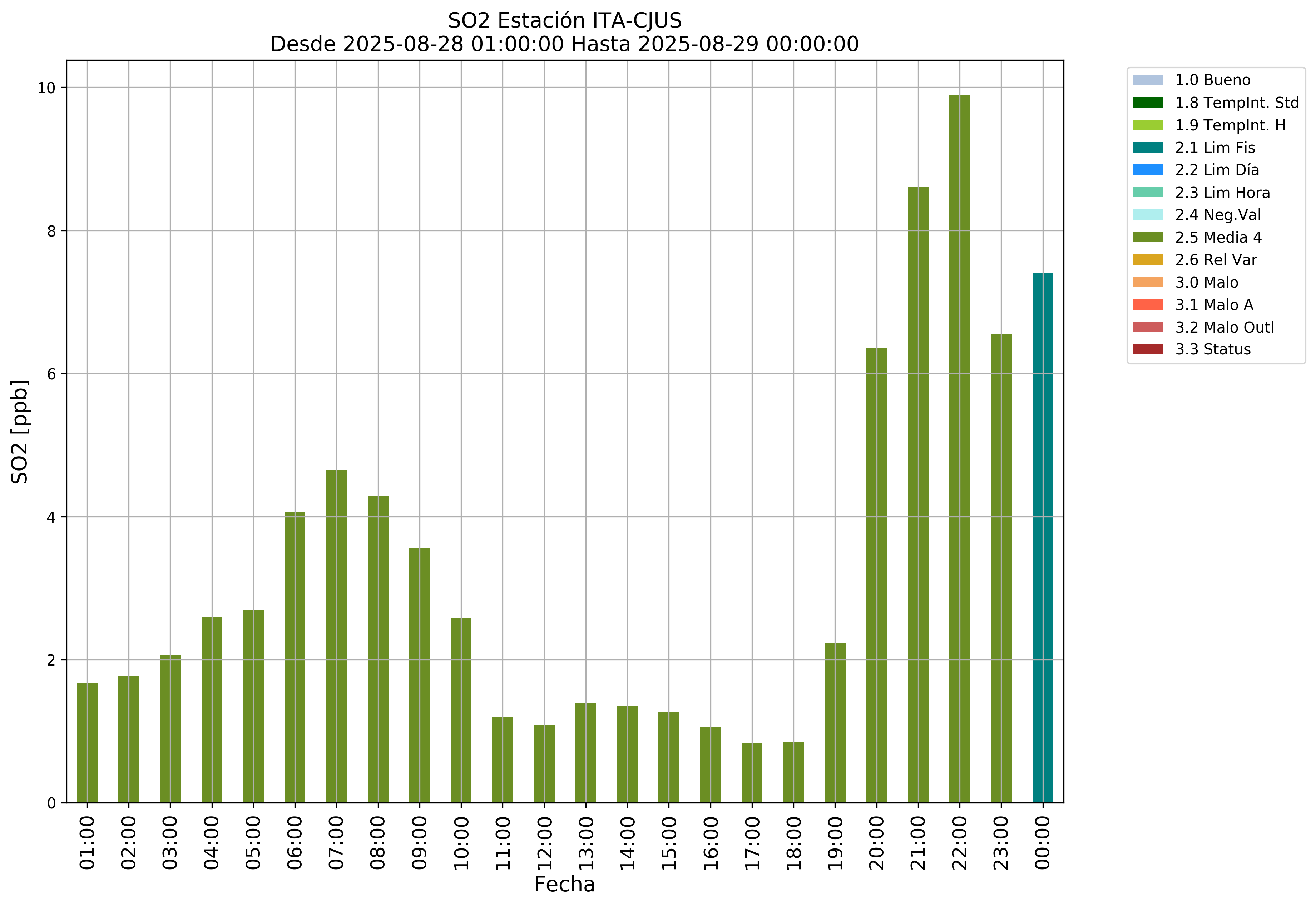This screenshot has width=1316, height=906.
Task: Click the Fecha x-axis title
Action: [x=564, y=885]
